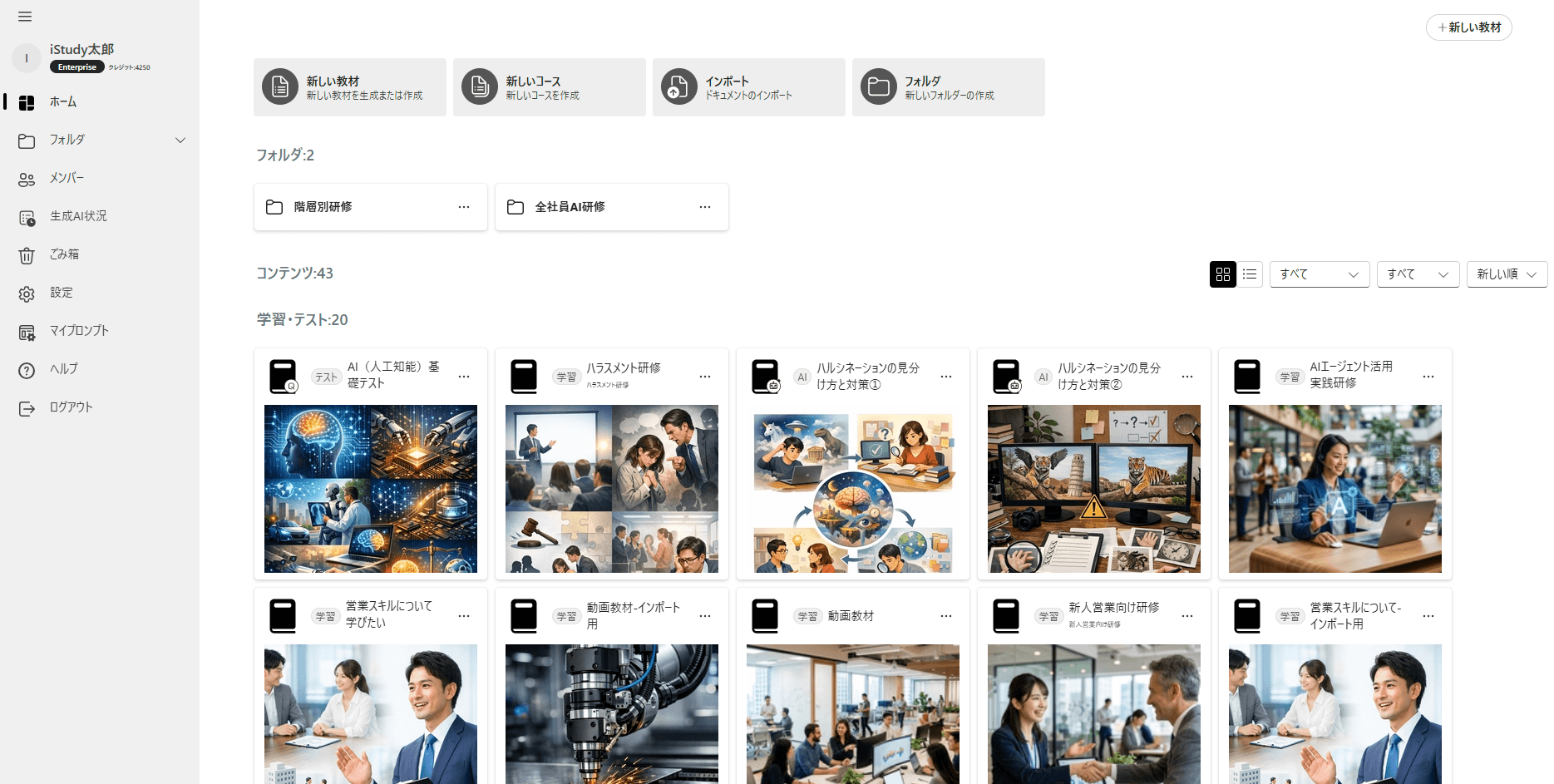
Task: Click AI tag on ハルシネーション対策① card
Action: coord(802,377)
